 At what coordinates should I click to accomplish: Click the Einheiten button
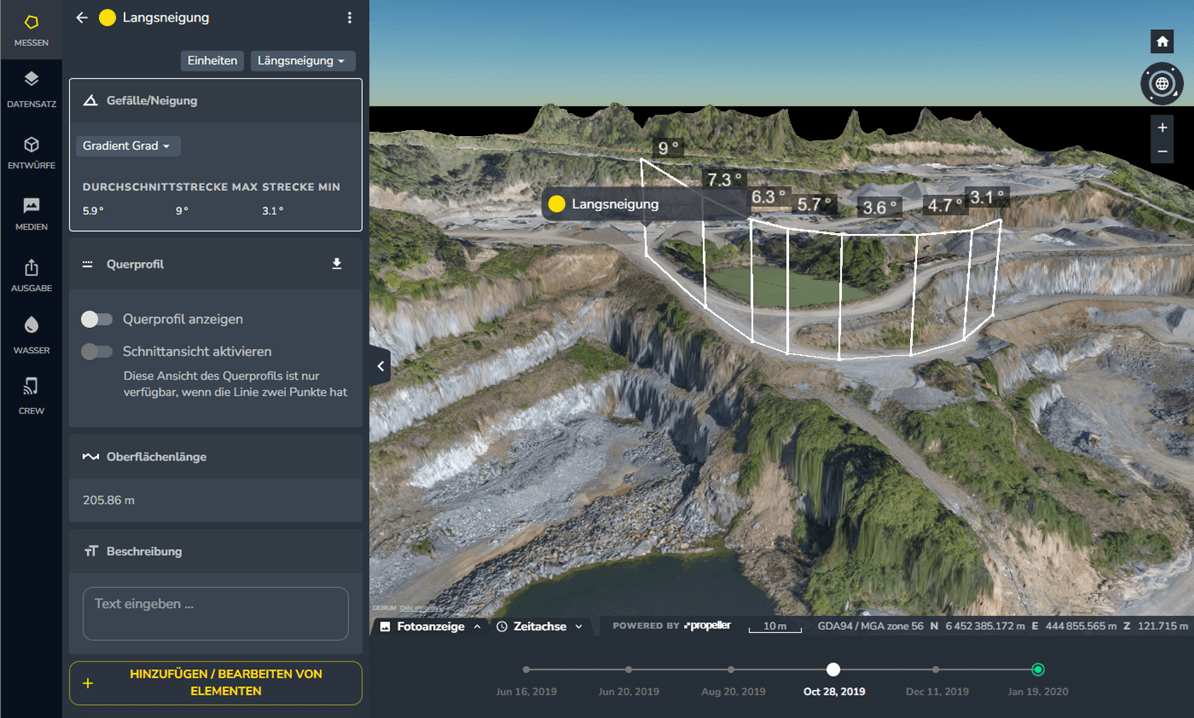[x=212, y=61]
